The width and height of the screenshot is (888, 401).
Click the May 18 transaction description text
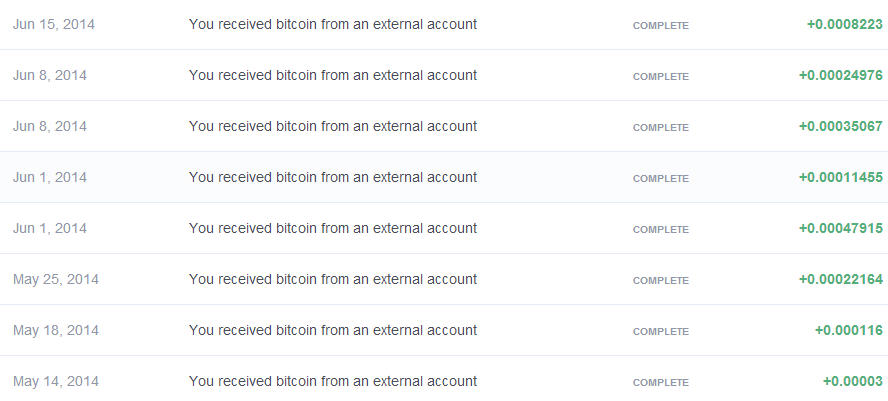point(332,330)
